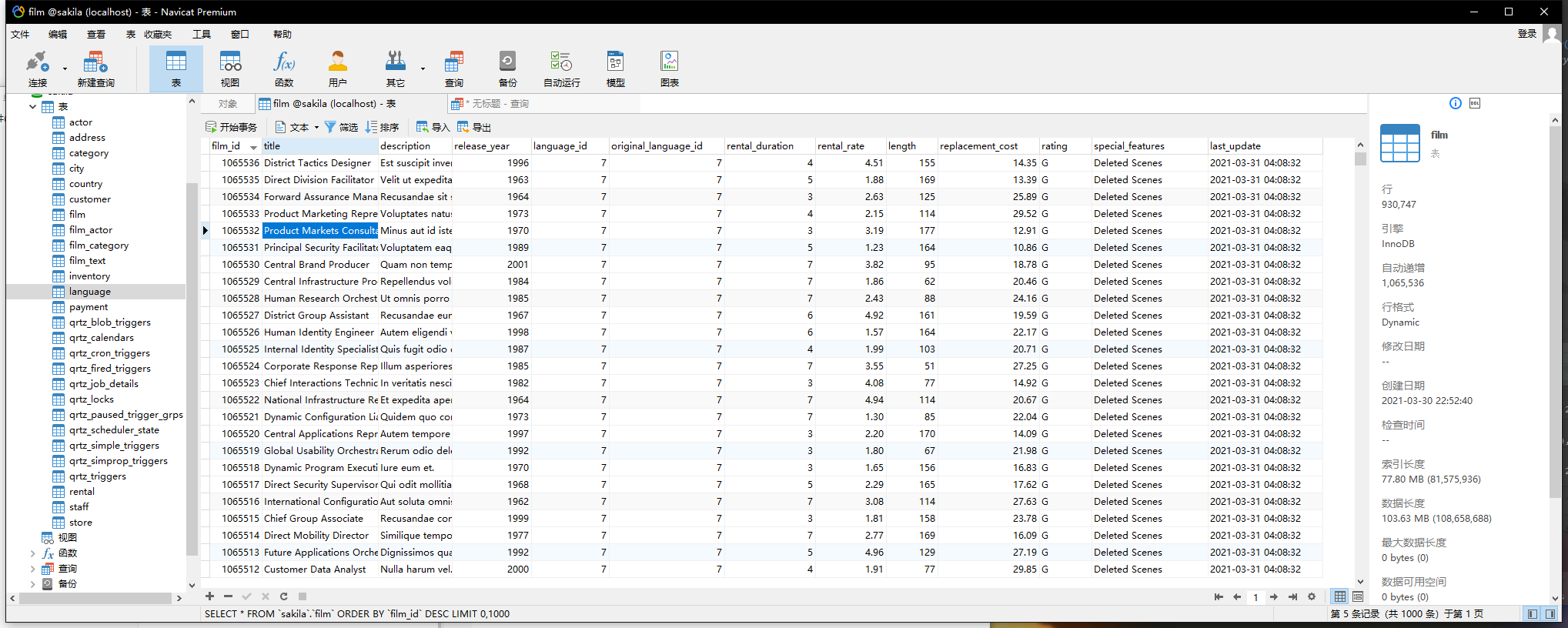Open the 新建查询 (New Query) tool
The height and width of the screenshot is (628, 1568).
pos(95,68)
